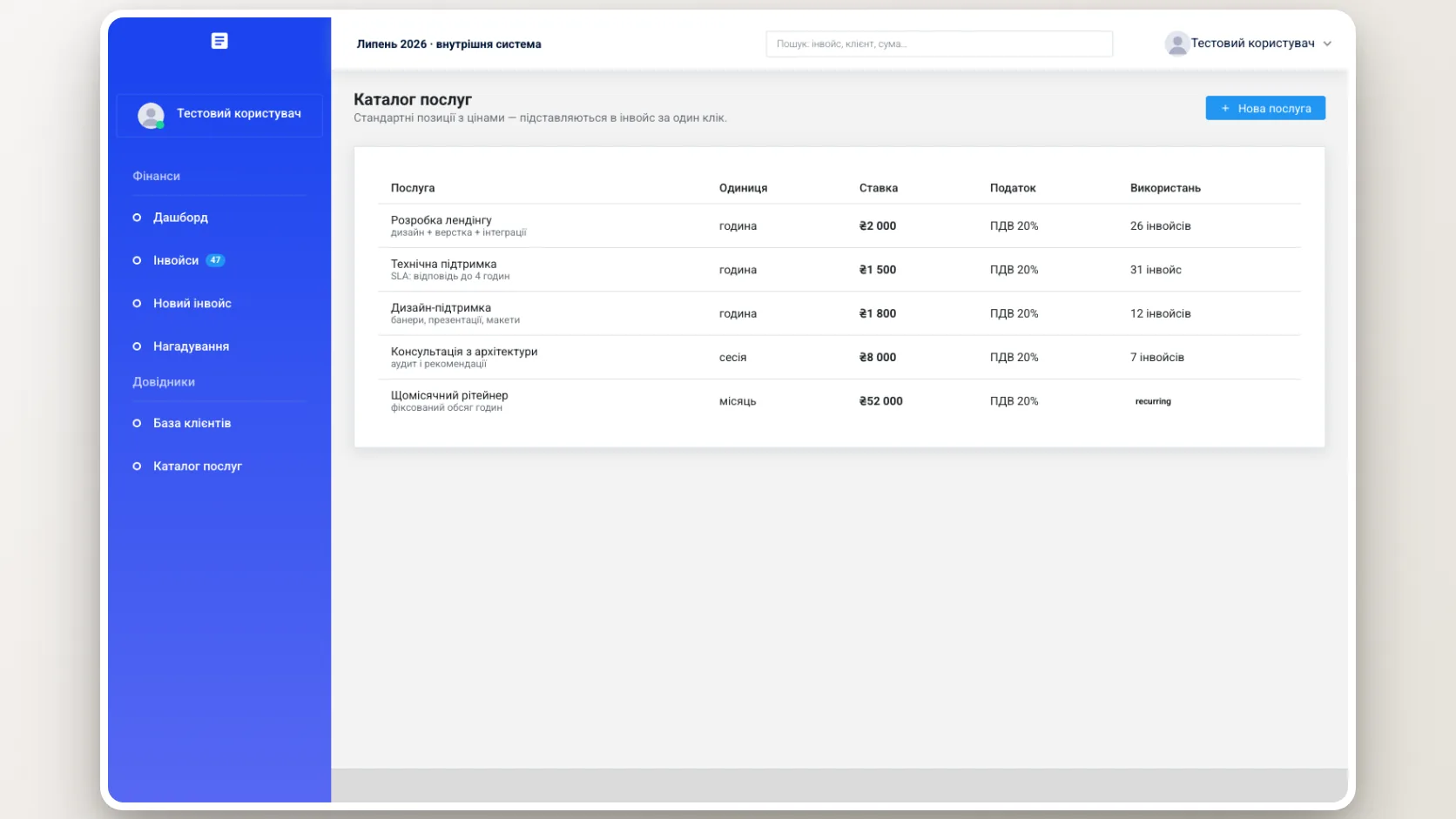The width and height of the screenshot is (1456, 819).
Task: Click the ₴1 500 rate value
Action: [x=878, y=270]
